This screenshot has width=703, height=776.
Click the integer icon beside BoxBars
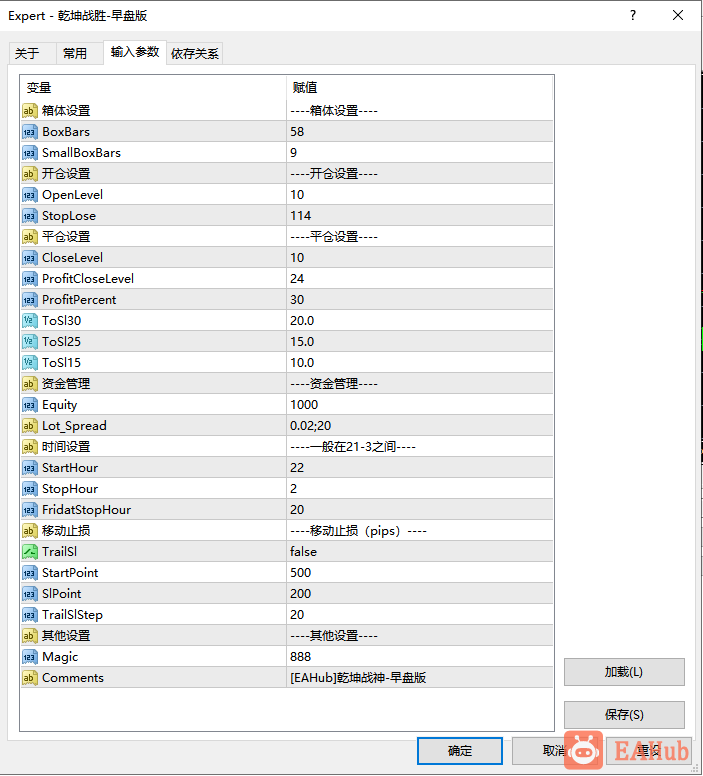click(x=30, y=132)
